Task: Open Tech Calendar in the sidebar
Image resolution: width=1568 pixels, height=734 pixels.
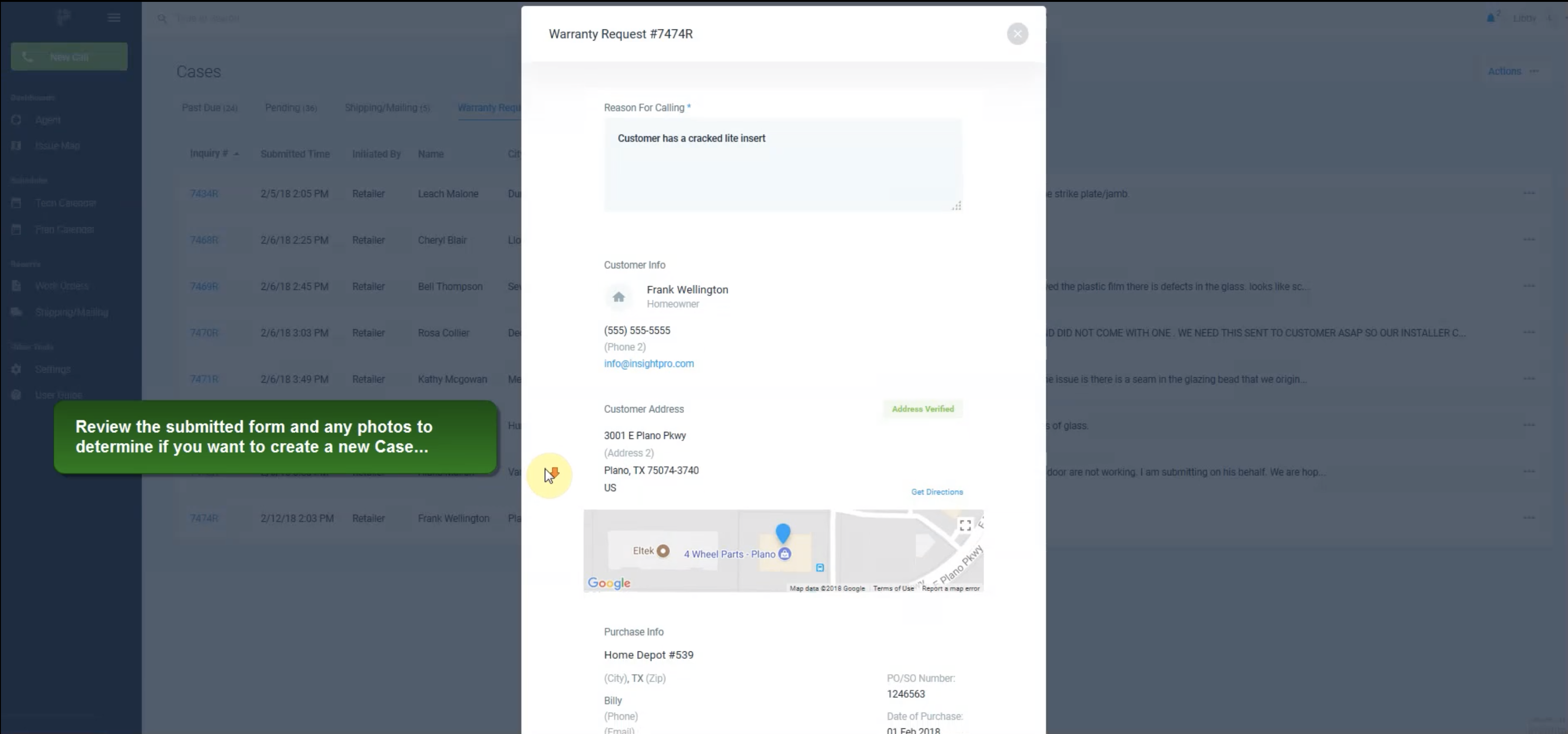Action: (65, 203)
